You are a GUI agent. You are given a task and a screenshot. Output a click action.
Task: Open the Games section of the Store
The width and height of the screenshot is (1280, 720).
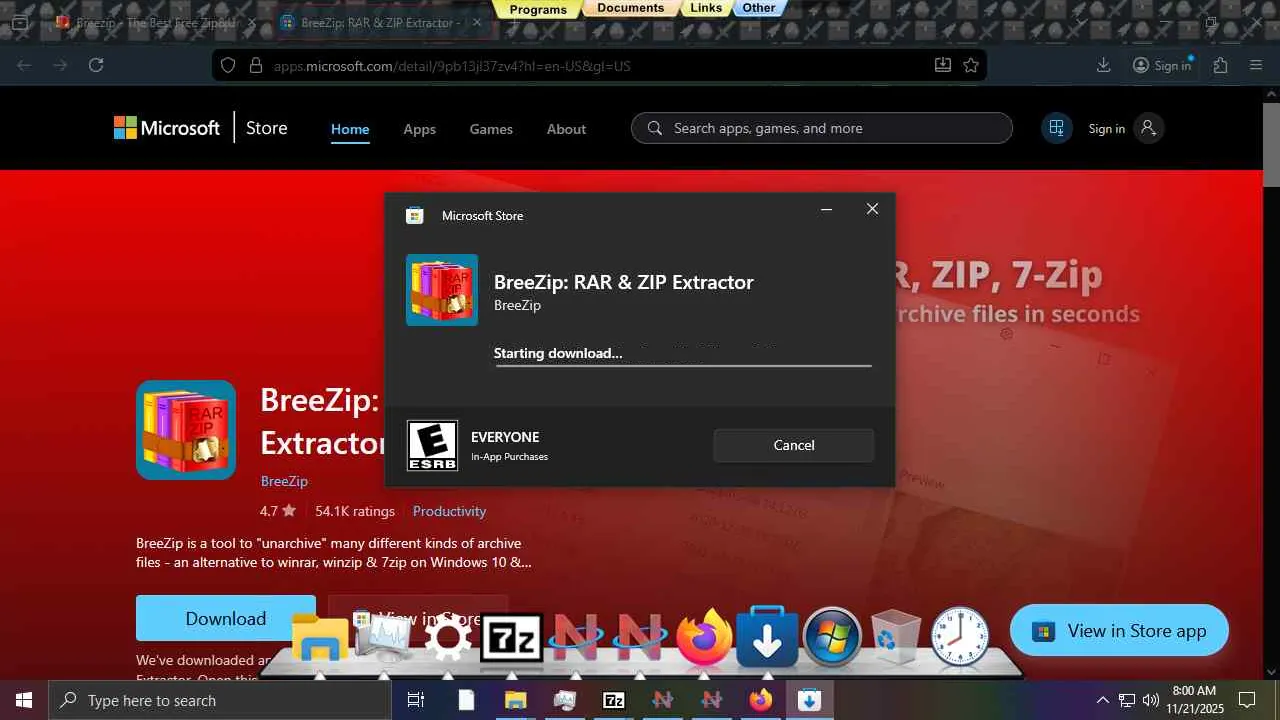pos(491,129)
